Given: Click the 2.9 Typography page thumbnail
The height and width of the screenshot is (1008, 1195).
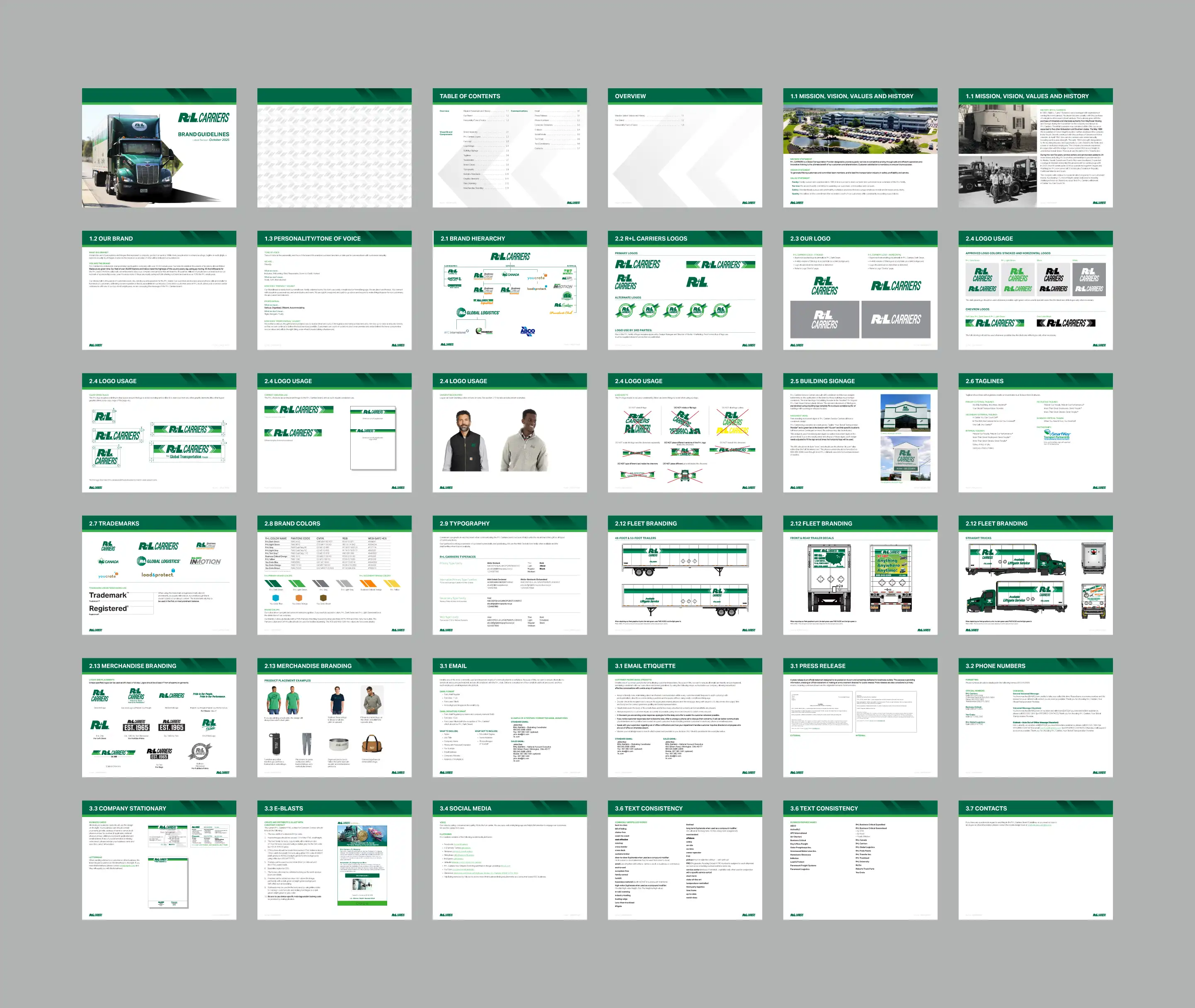Looking at the screenshot, I should [509, 575].
